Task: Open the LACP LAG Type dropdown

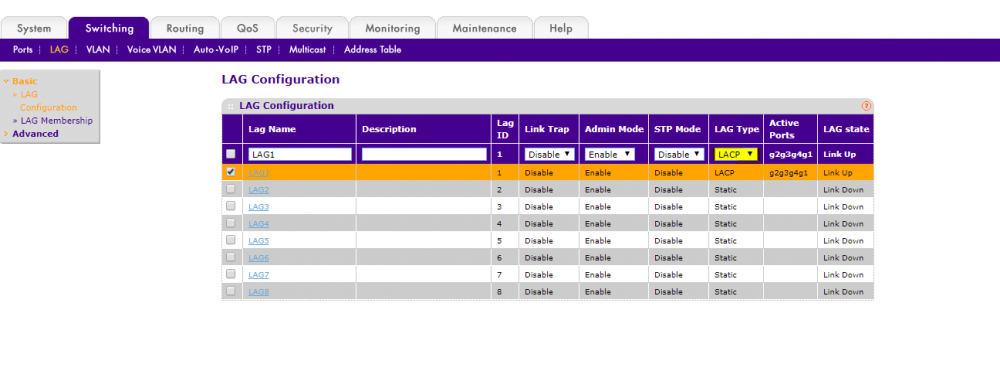Action: click(735, 154)
